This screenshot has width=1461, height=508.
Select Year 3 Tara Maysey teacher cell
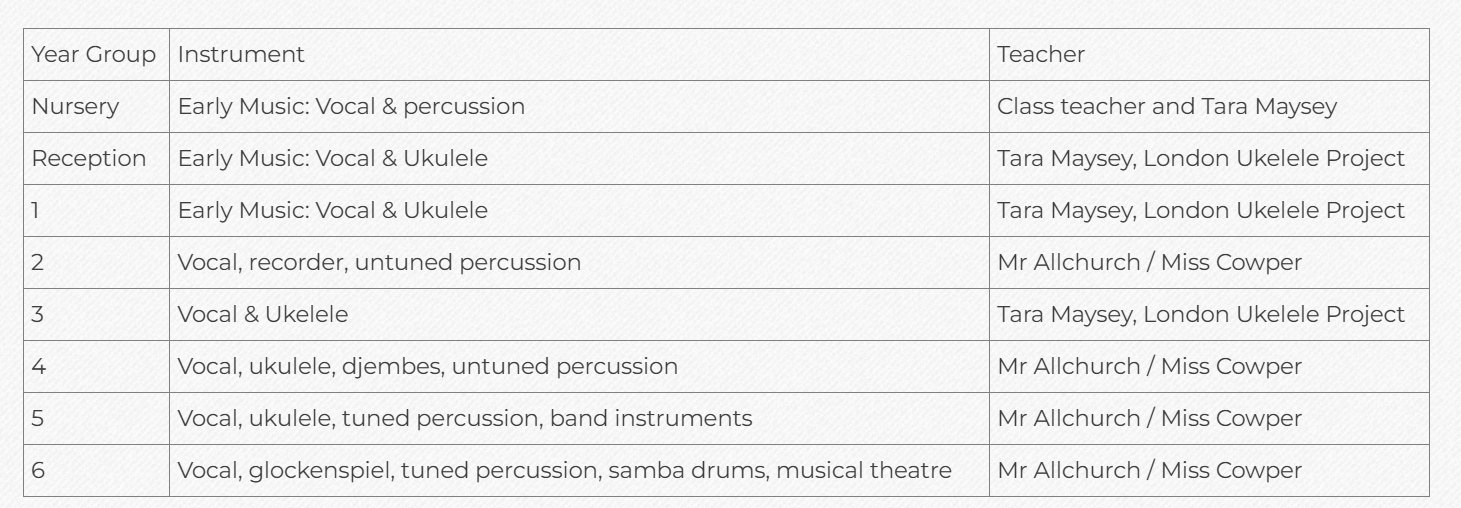click(1209, 315)
